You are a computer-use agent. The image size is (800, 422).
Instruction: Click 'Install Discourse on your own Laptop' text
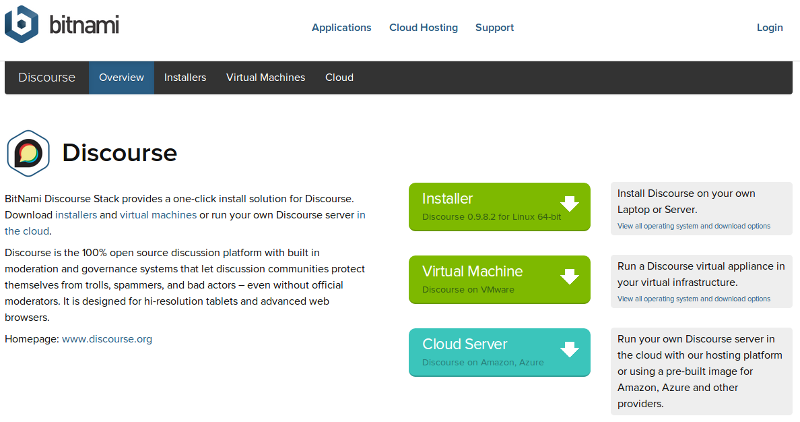(x=686, y=202)
